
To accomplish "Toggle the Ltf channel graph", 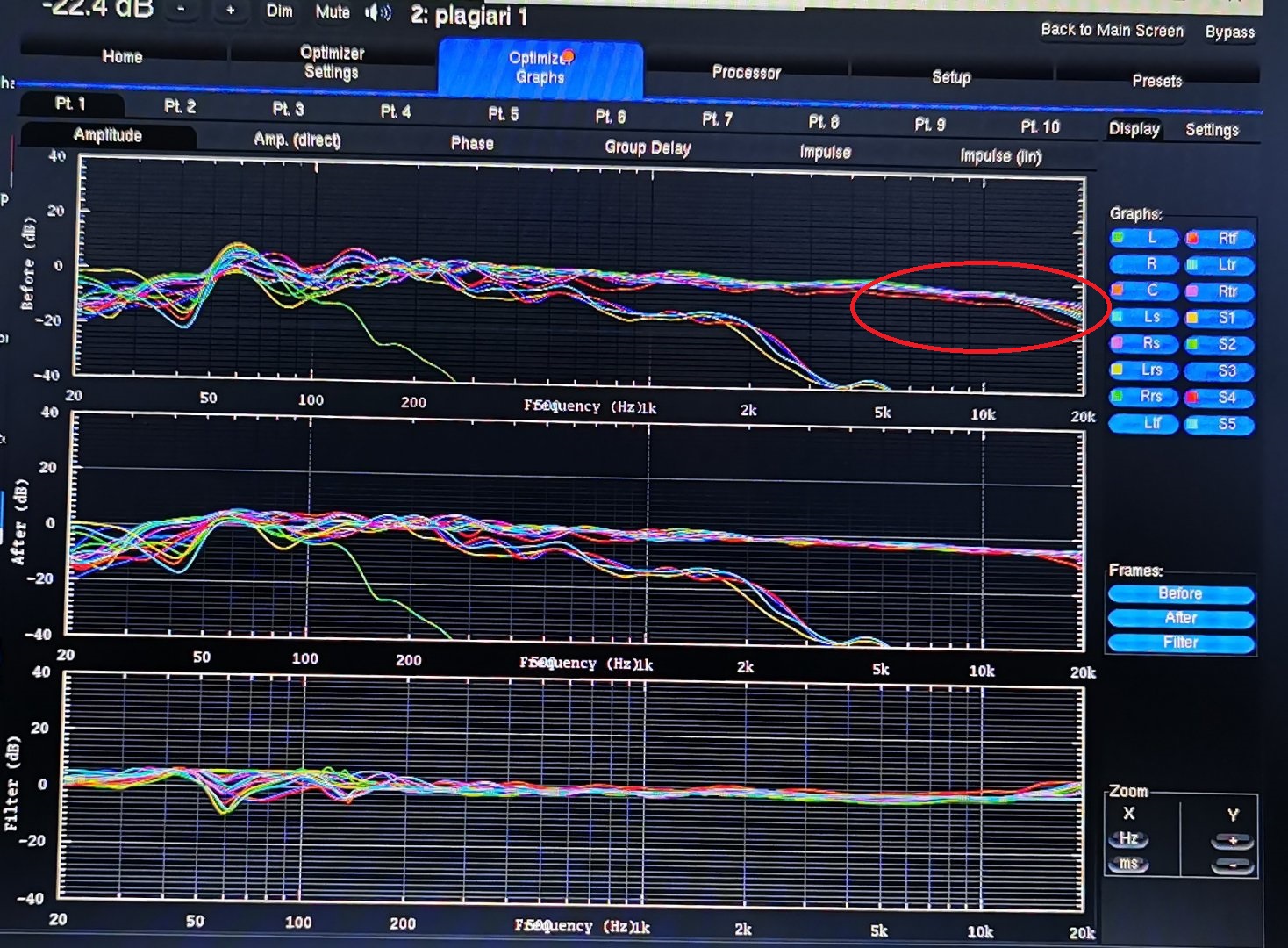I will click(x=1144, y=423).
